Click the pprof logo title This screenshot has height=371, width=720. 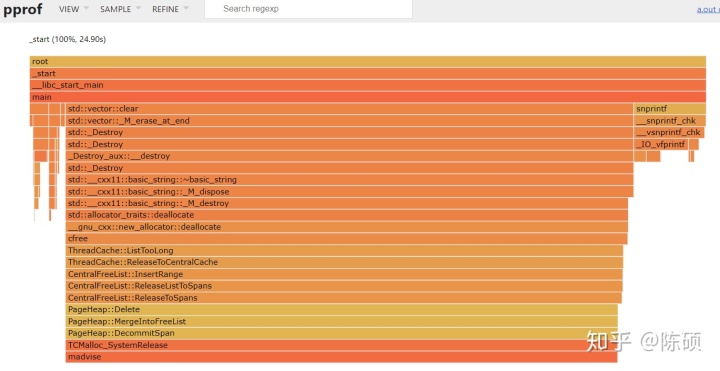pyautogui.click(x=23, y=9)
